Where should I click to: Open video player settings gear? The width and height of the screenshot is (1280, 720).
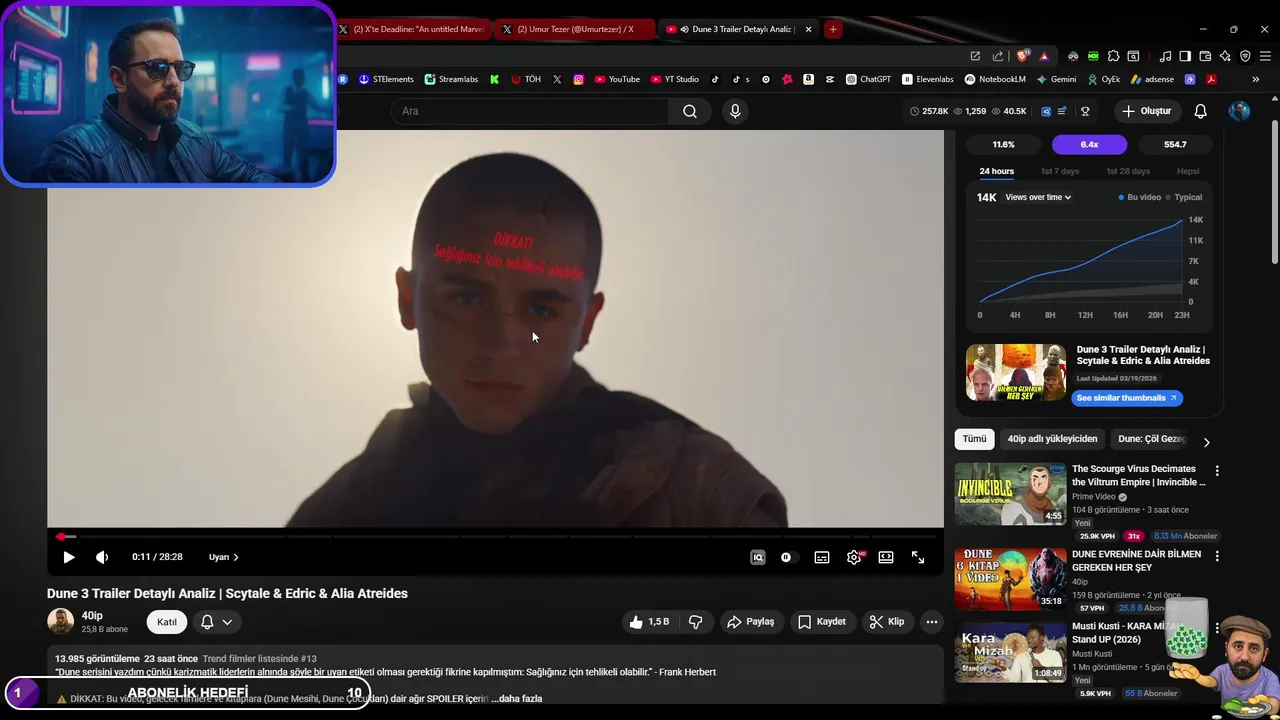coord(854,557)
